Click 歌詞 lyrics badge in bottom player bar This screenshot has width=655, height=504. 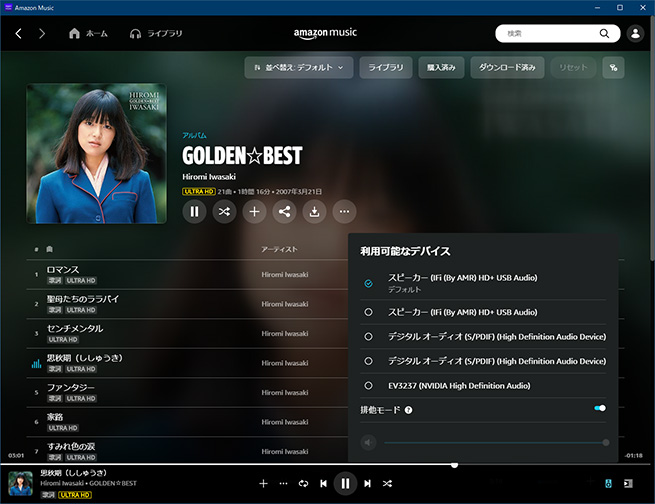(x=48, y=495)
